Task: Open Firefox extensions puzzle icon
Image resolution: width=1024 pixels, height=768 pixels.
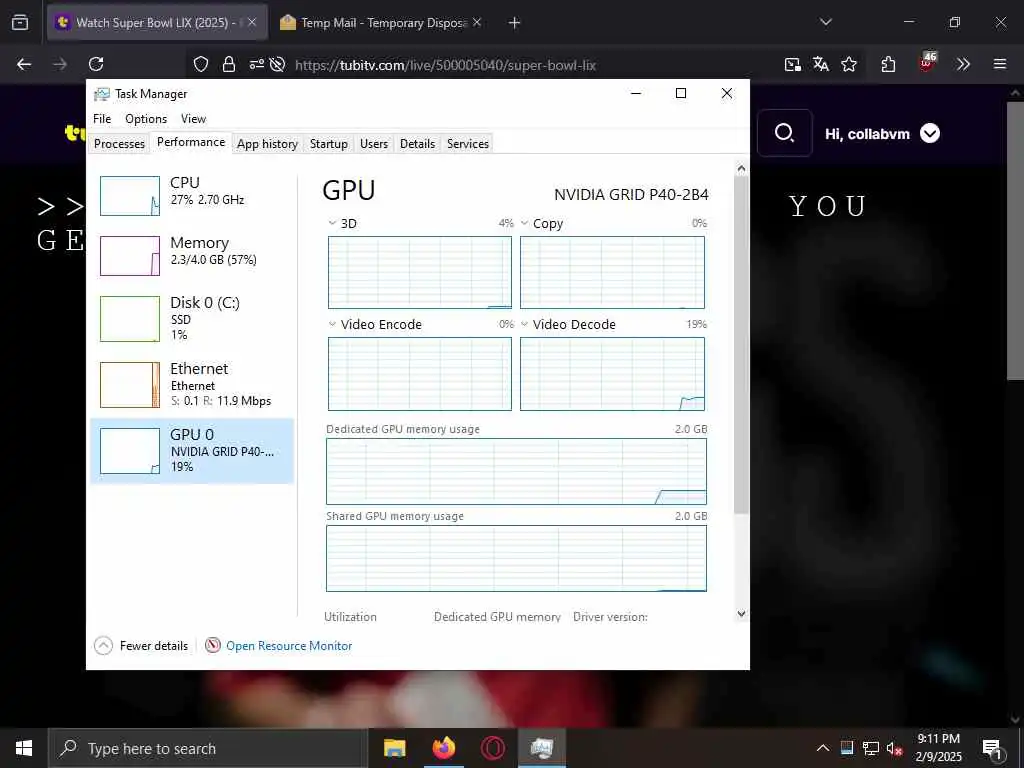Action: point(888,64)
